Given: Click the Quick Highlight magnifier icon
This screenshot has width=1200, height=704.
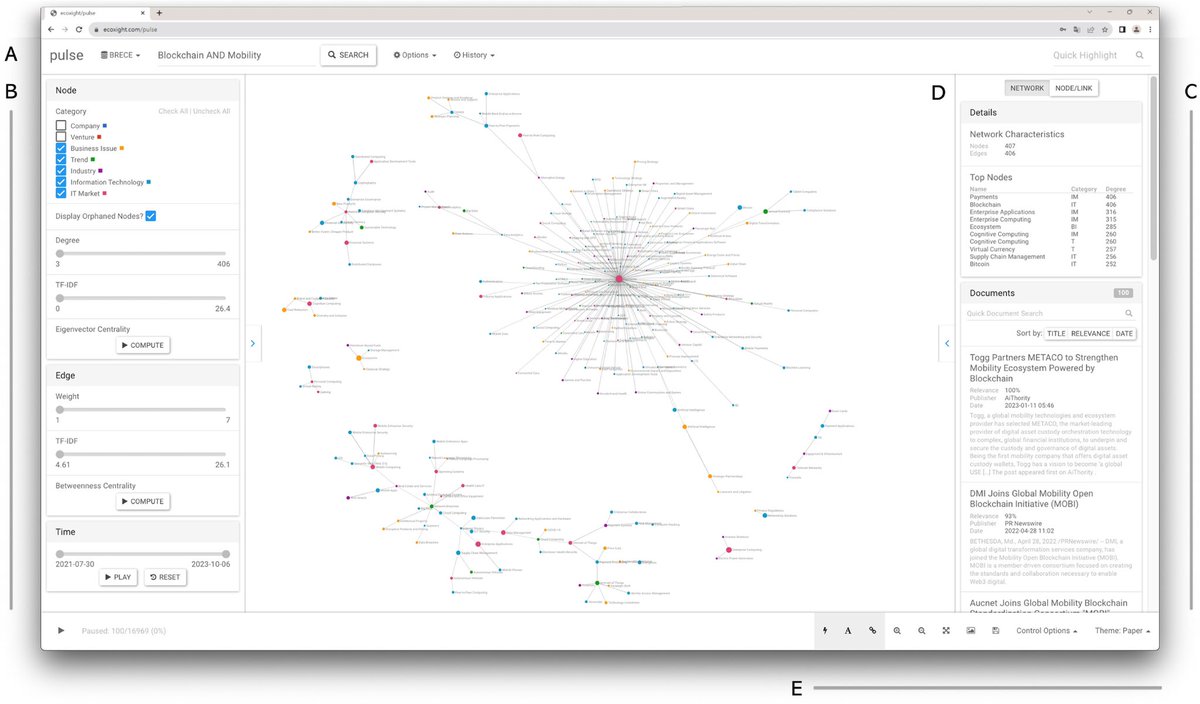Looking at the screenshot, I should (1139, 55).
